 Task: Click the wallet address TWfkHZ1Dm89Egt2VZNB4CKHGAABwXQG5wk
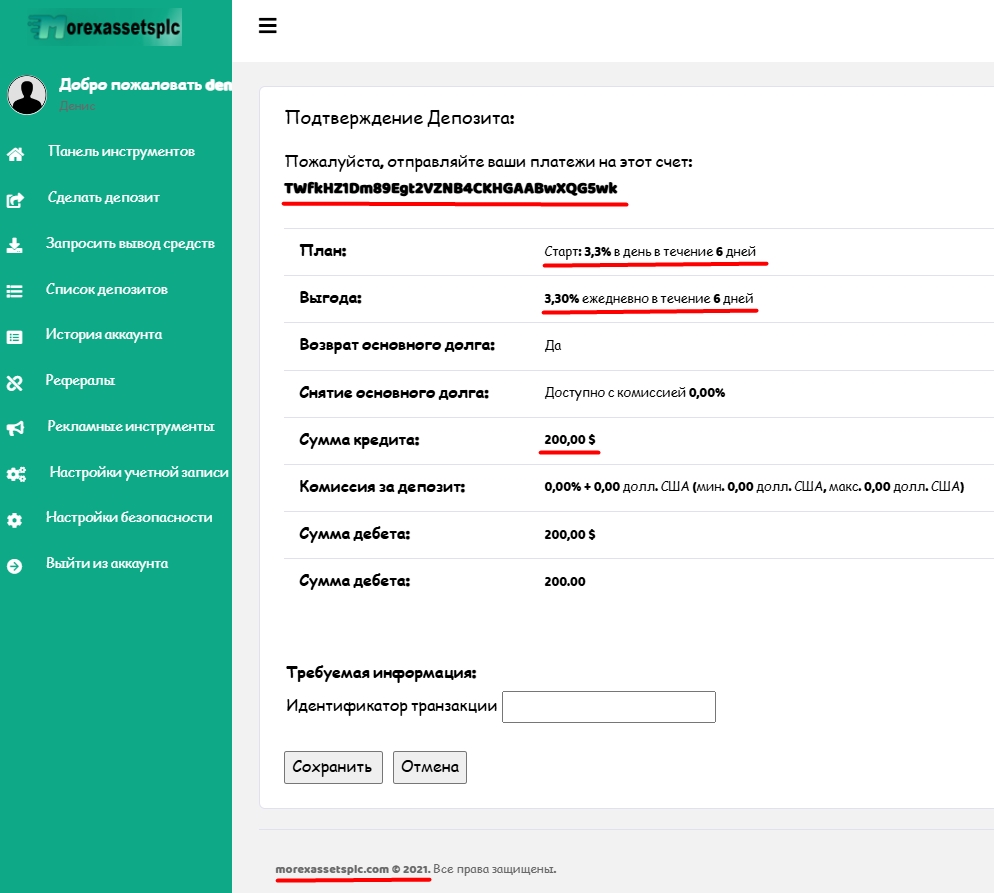click(451, 188)
